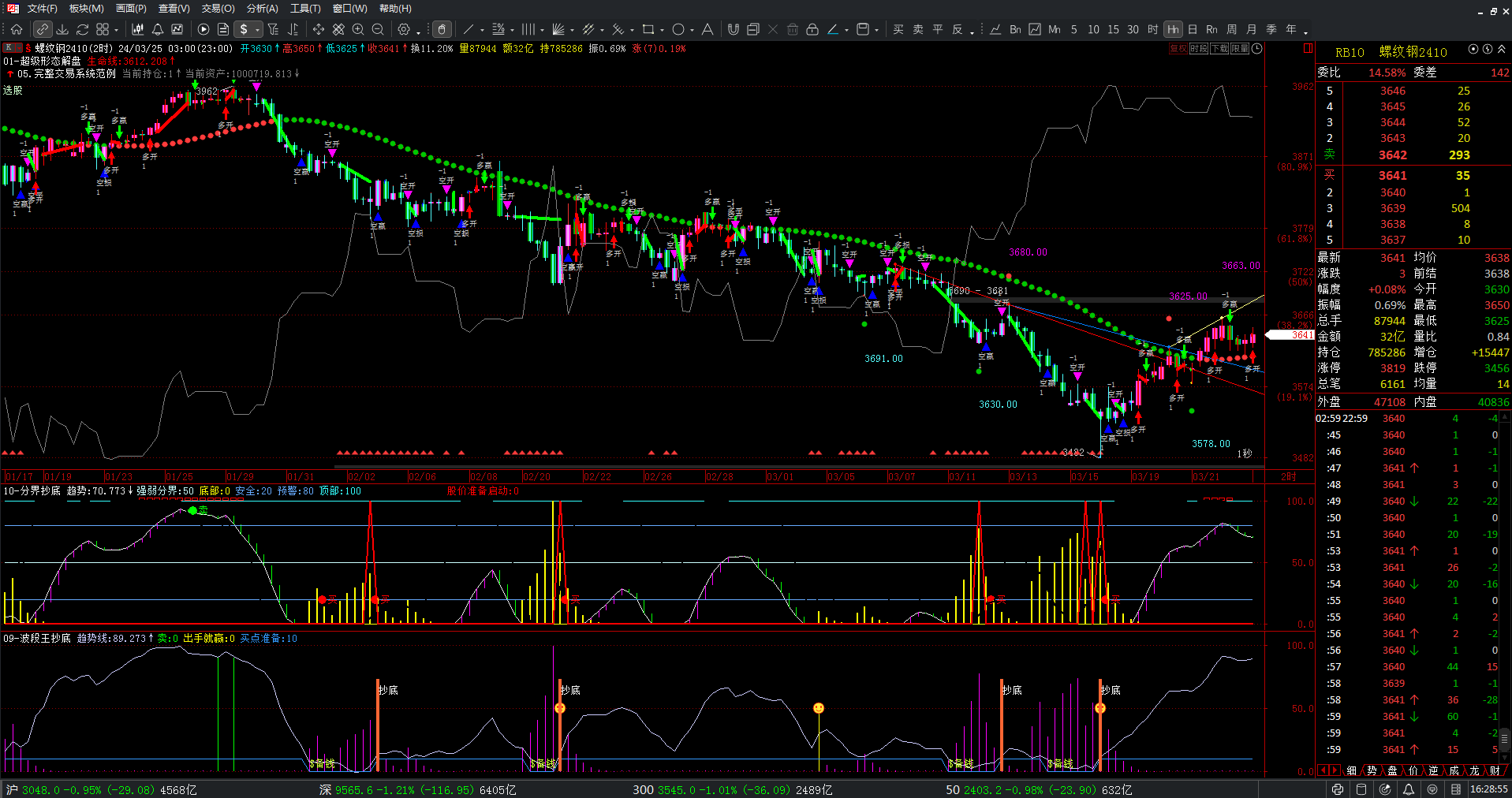Expand the save template dropdown arrow

point(877,31)
